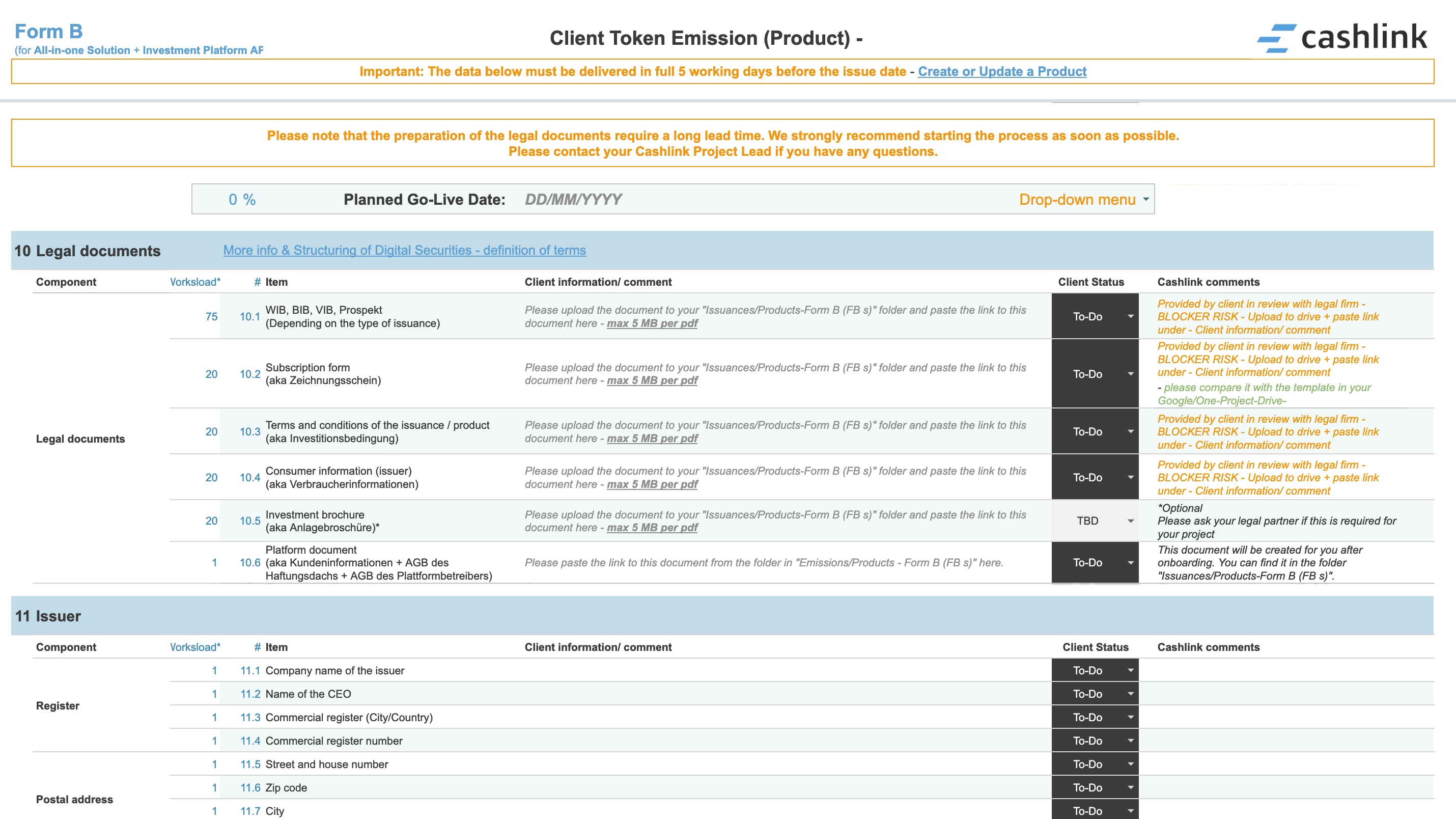
Task: Select 'Client Token Emission (Product) -' heading
Action: coord(706,38)
